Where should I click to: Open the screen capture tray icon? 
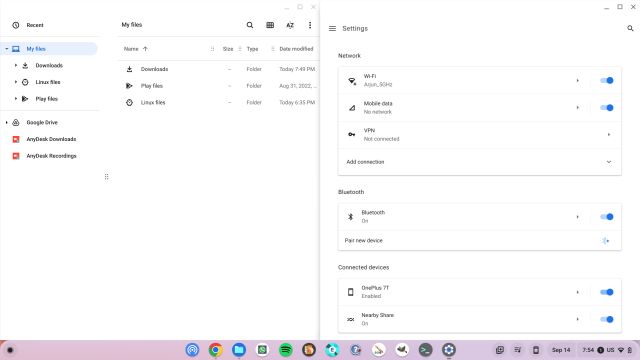coord(500,350)
